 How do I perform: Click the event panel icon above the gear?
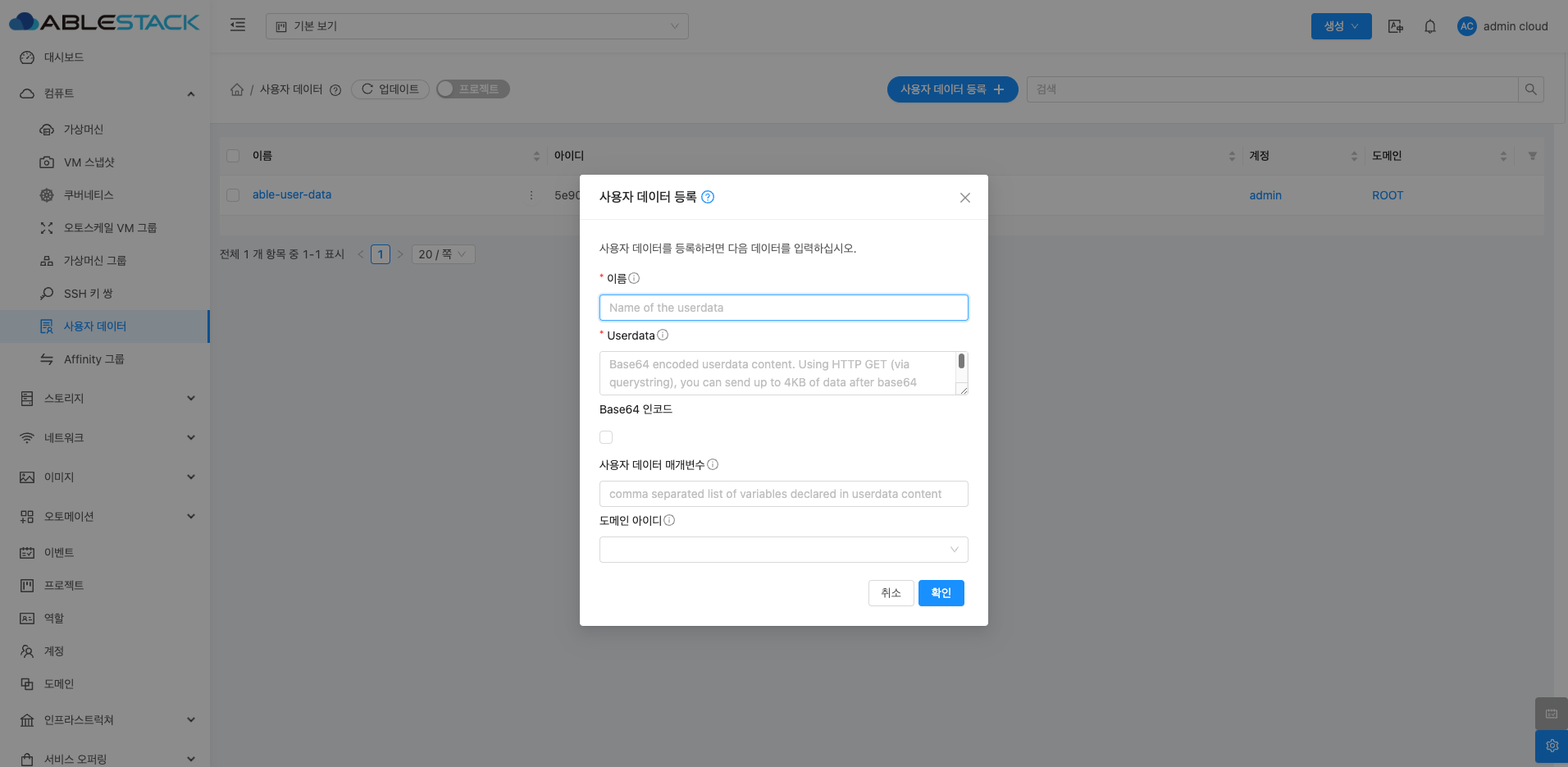[1552, 714]
